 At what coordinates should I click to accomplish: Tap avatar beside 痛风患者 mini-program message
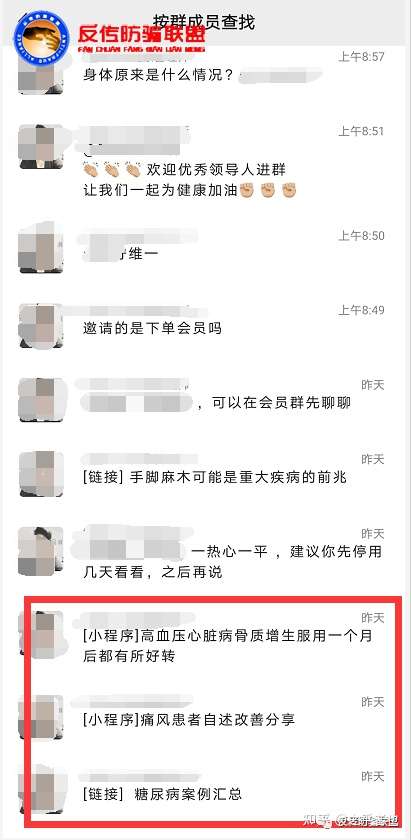40,717
